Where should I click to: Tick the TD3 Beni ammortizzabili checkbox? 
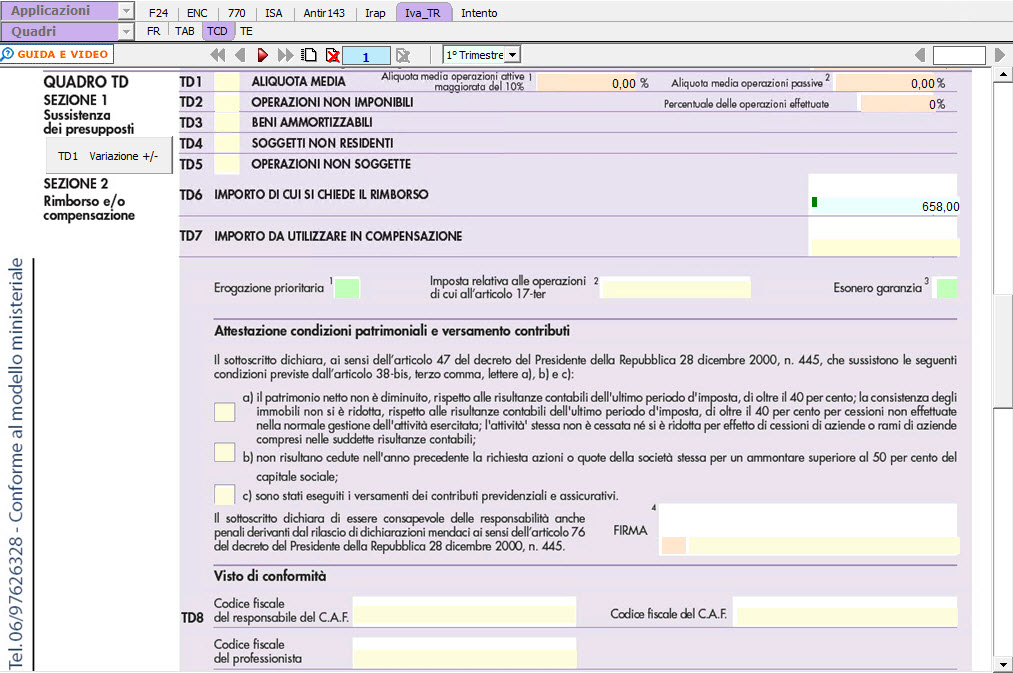pos(226,123)
